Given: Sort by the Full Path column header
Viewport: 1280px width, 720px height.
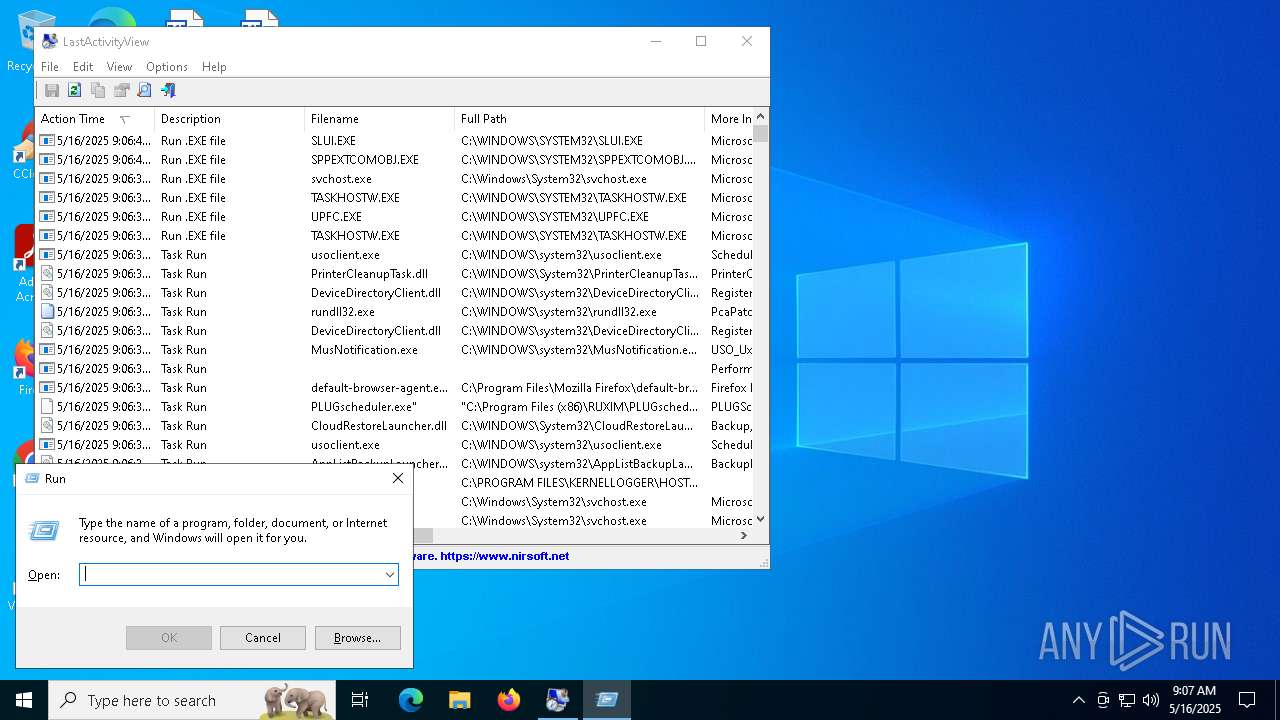Looking at the screenshot, I should [580, 119].
